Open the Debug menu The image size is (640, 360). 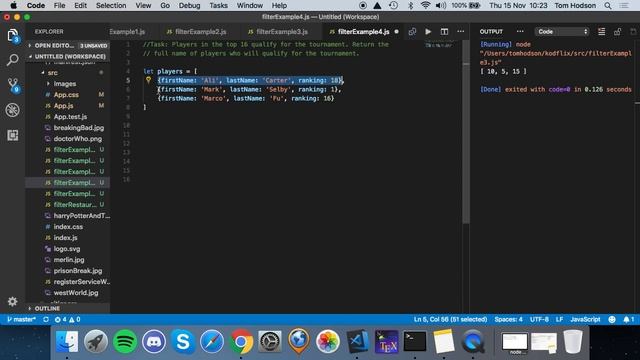pos(189,6)
